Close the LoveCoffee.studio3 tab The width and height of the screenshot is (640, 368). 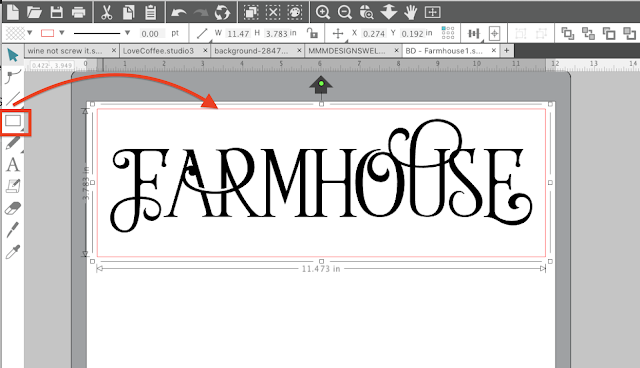click(x=205, y=51)
